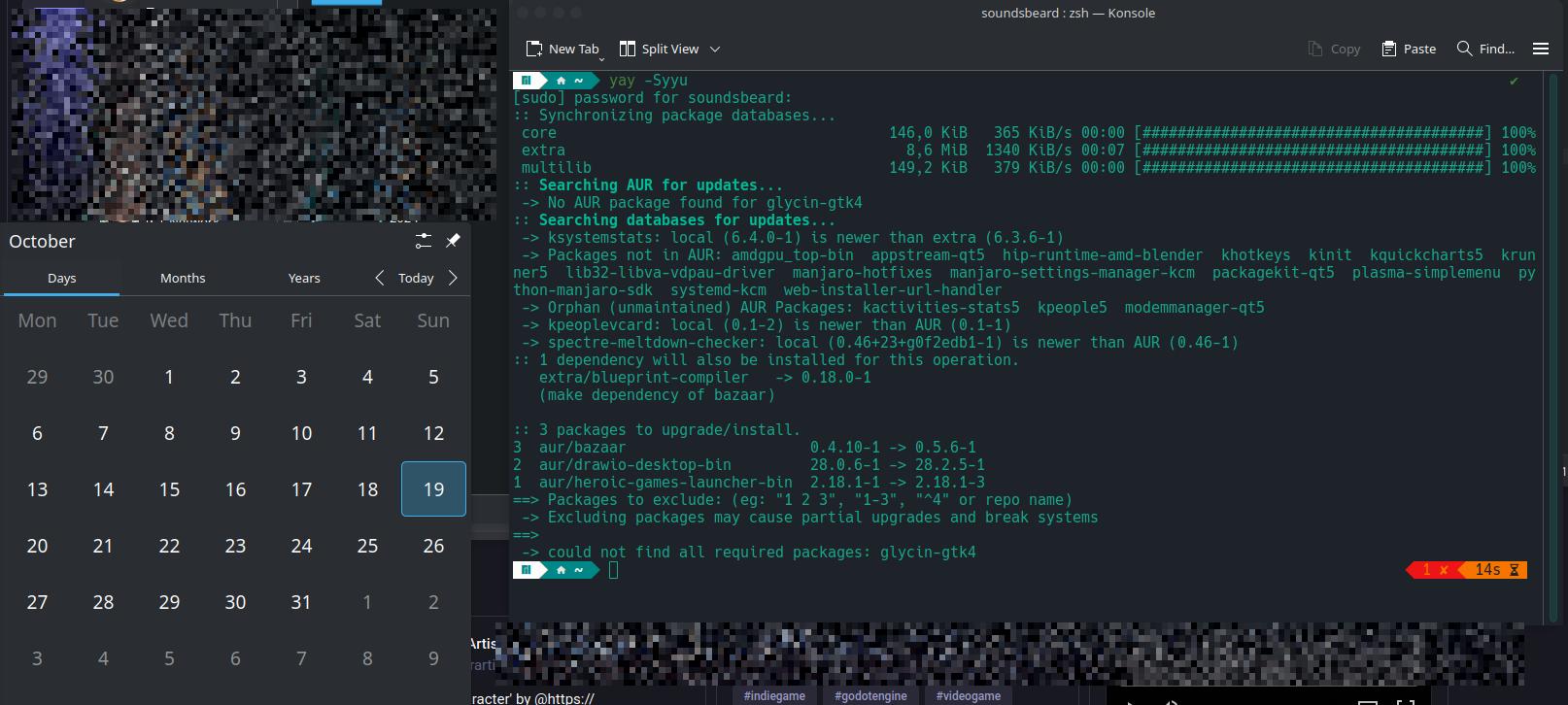Open the #indiegame hashtag link
1568x705 pixels.
[774, 696]
